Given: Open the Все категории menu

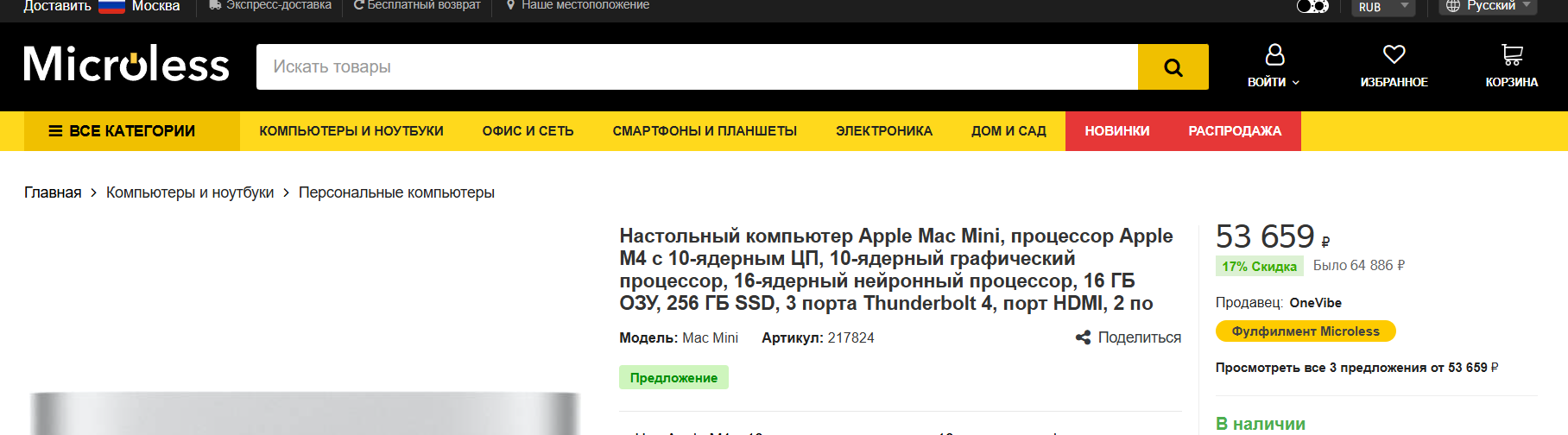Looking at the screenshot, I should point(131,131).
